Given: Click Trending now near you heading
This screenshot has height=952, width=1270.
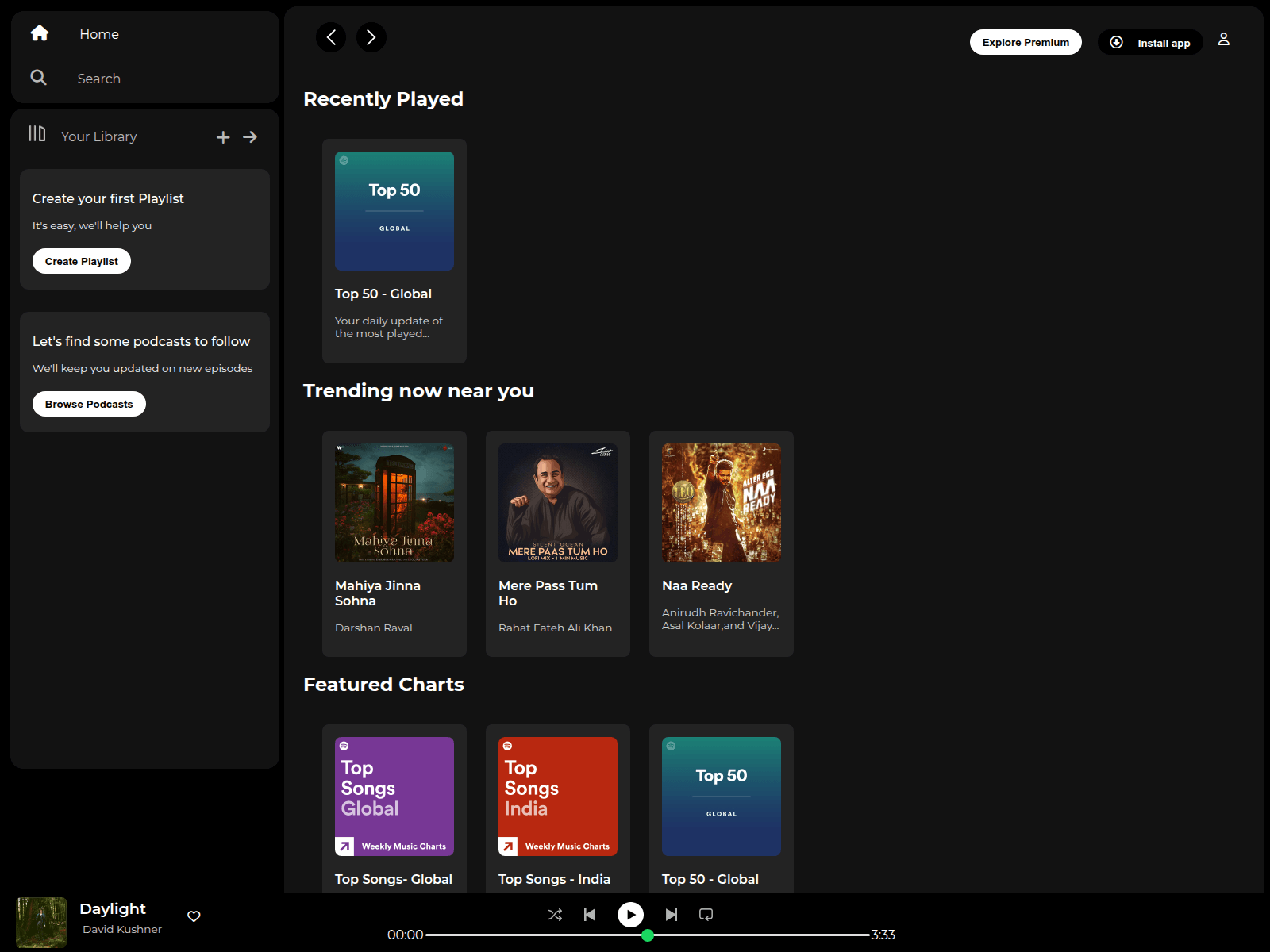Looking at the screenshot, I should tap(418, 391).
